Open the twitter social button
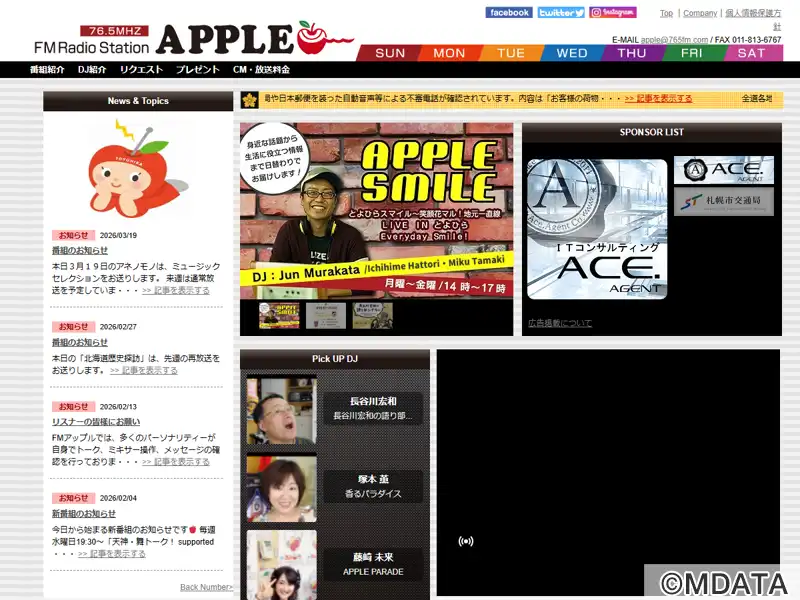The image size is (800, 600). coord(561,12)
